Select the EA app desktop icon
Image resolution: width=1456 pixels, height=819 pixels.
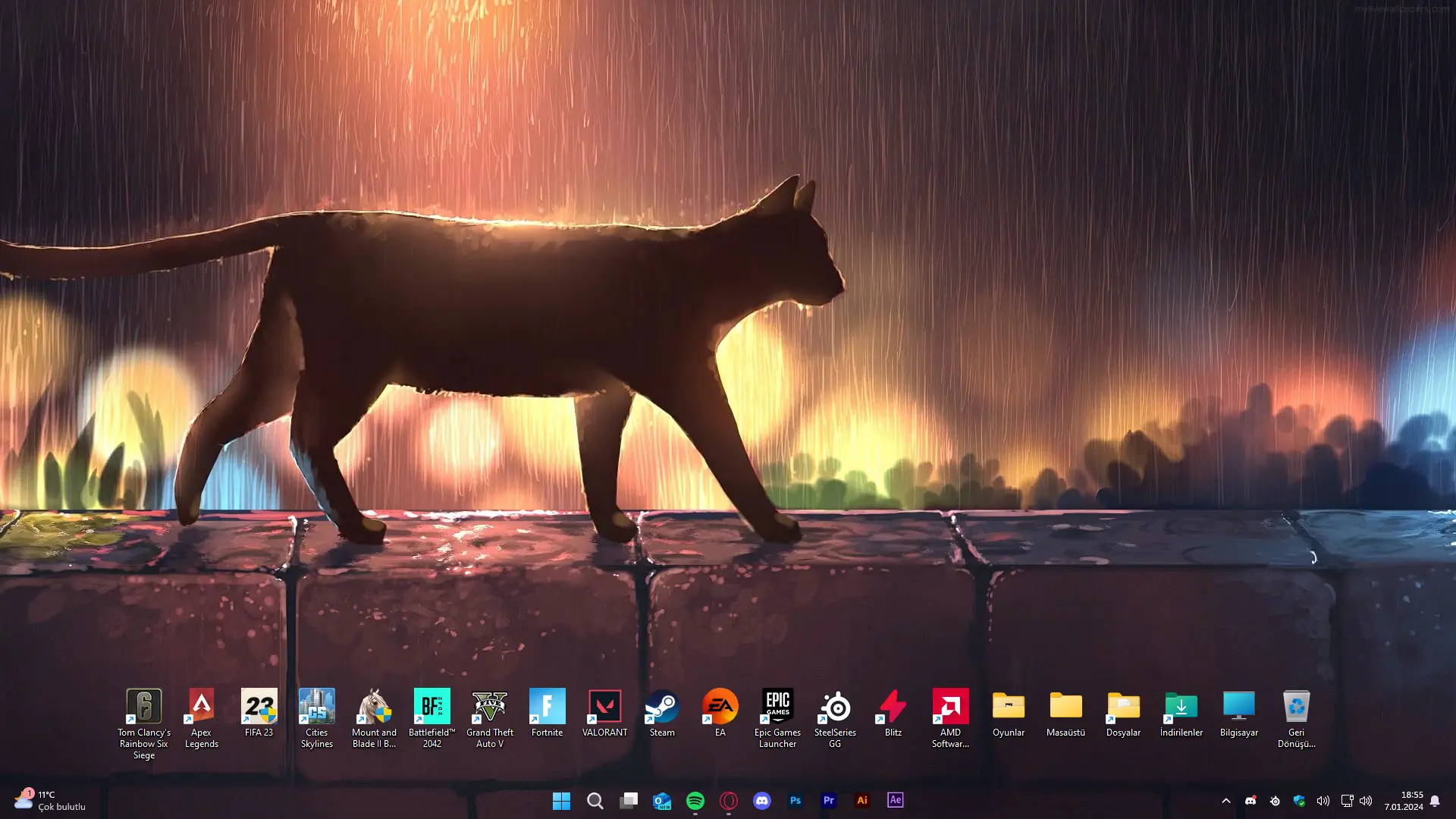tap(720, 712)
